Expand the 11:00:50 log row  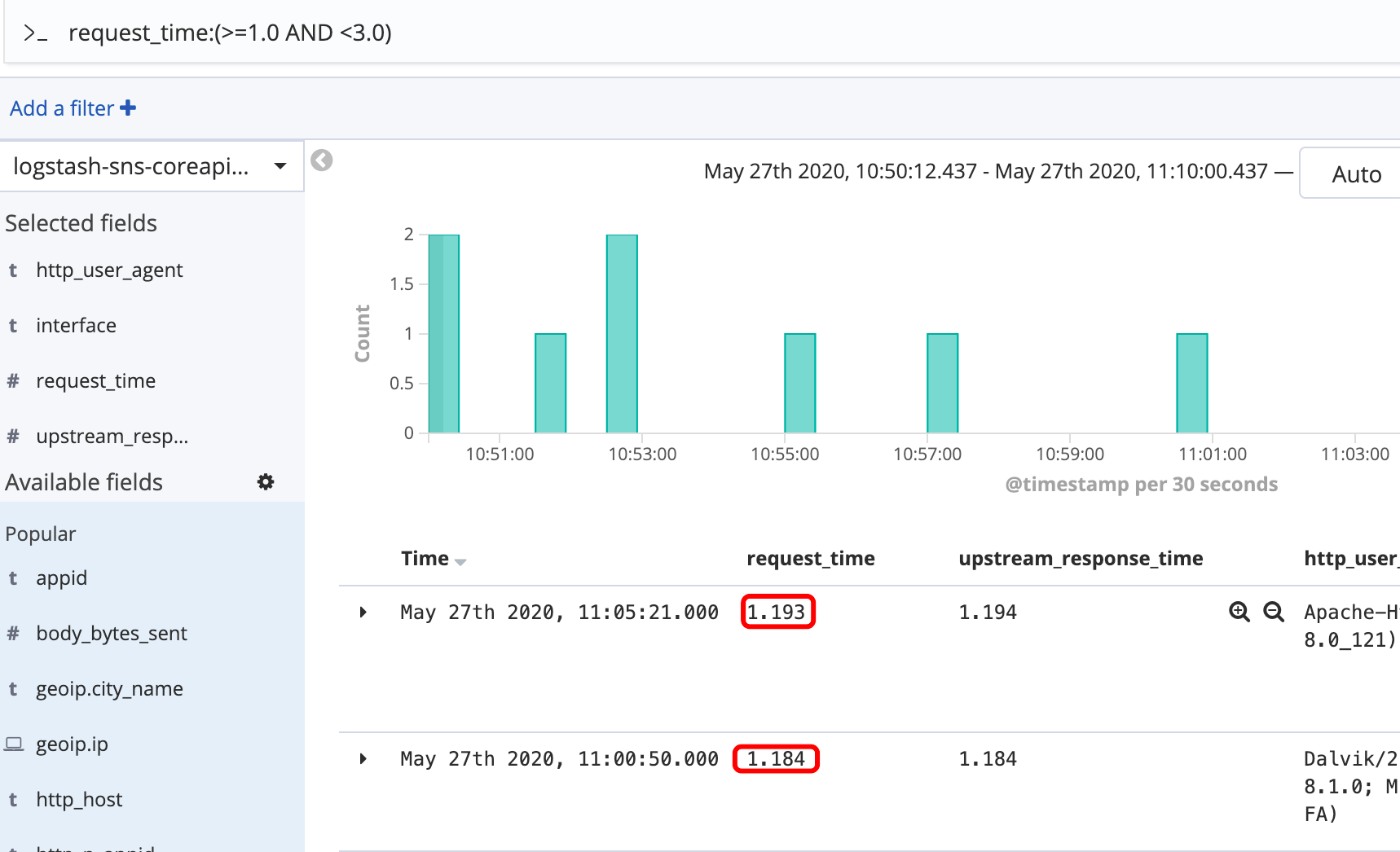click(363, 758)
